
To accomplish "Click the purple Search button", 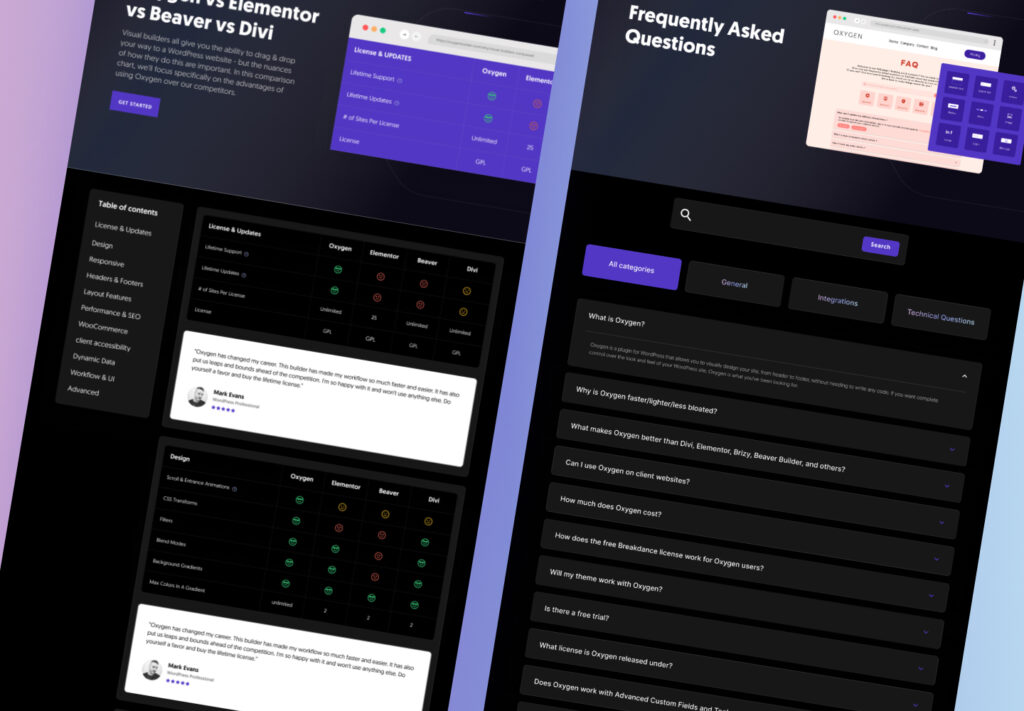I will coord(880,246).
